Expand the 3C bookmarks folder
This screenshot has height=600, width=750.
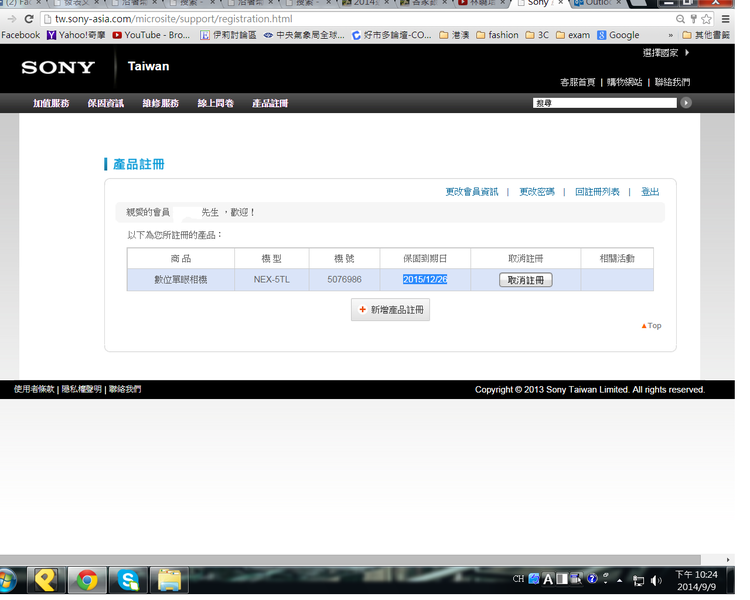click(537, 35)
